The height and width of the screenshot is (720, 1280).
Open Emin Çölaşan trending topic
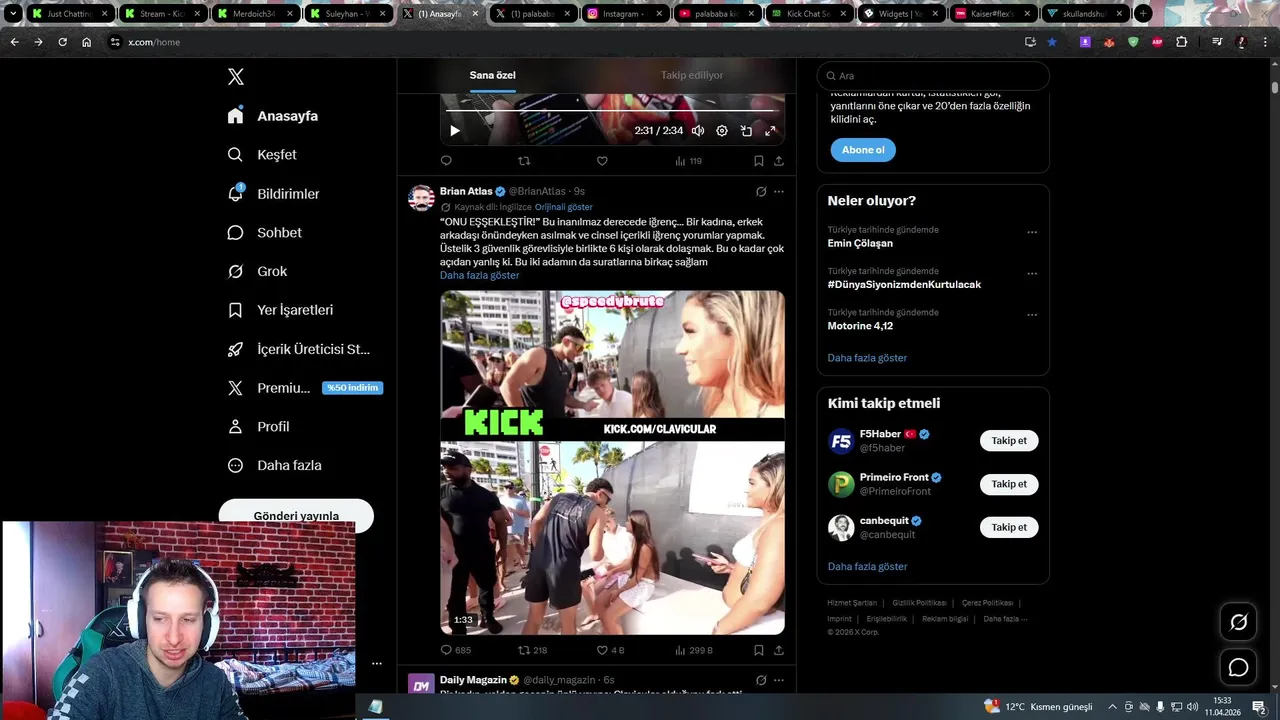coord(860,243)
